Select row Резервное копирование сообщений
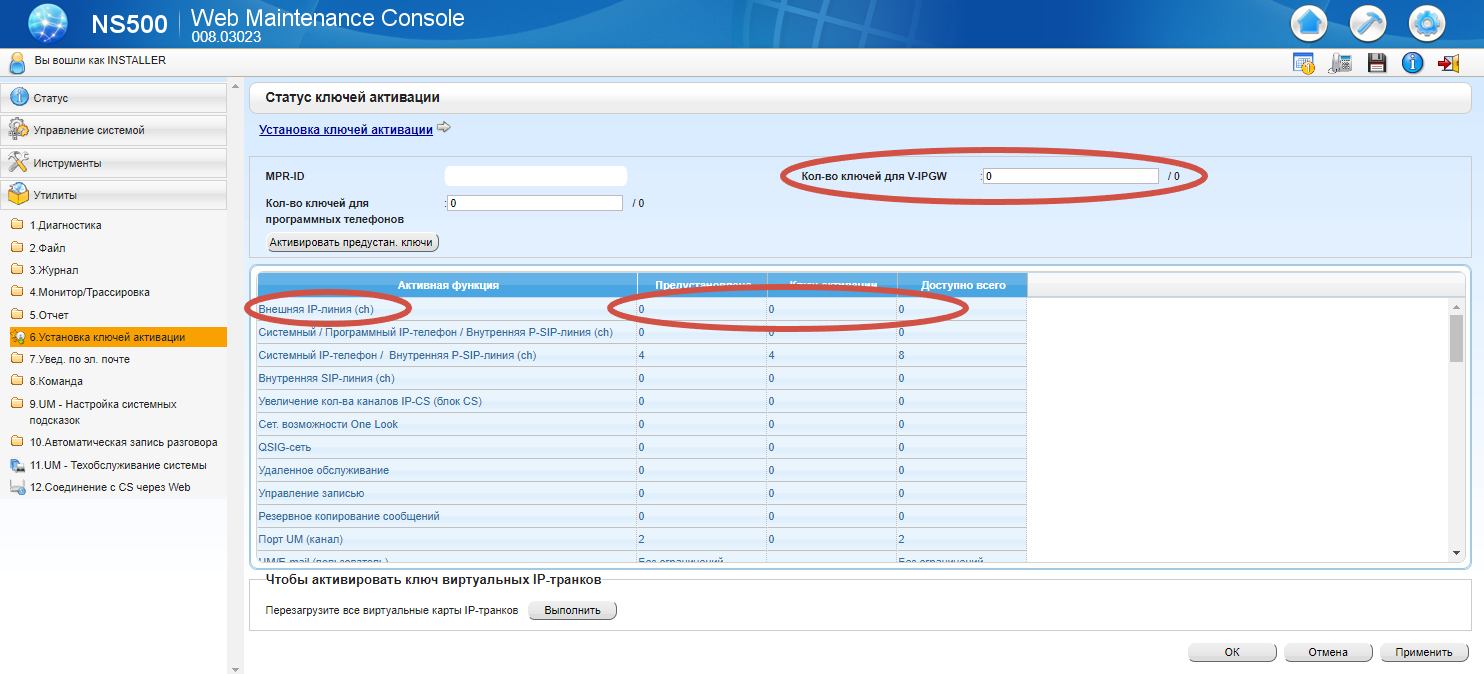The width and height of the screenshot is (1484, 674). click(642, 516)
